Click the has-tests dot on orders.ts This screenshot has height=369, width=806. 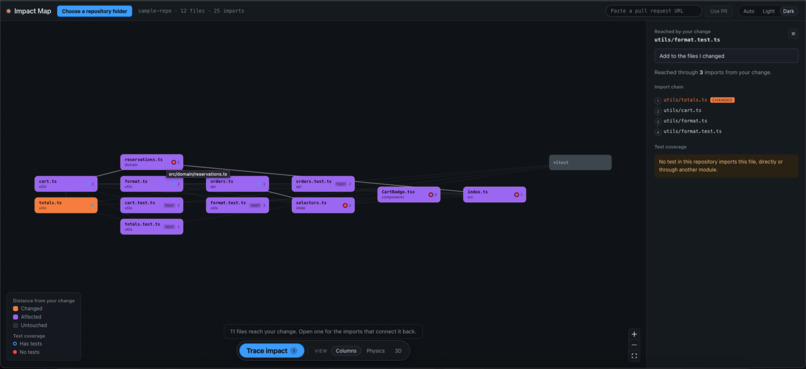260,183
